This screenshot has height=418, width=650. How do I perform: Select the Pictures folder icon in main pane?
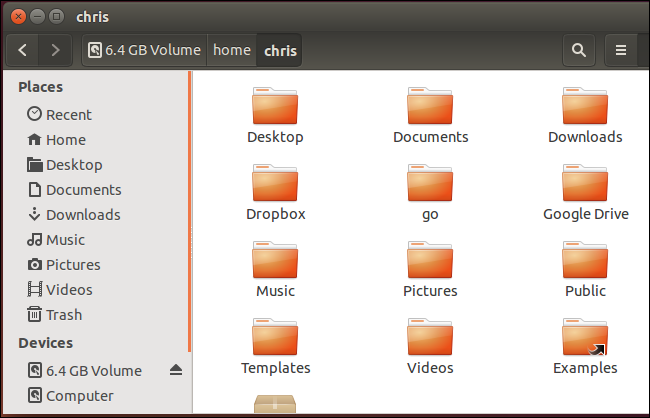pos(430,260)
